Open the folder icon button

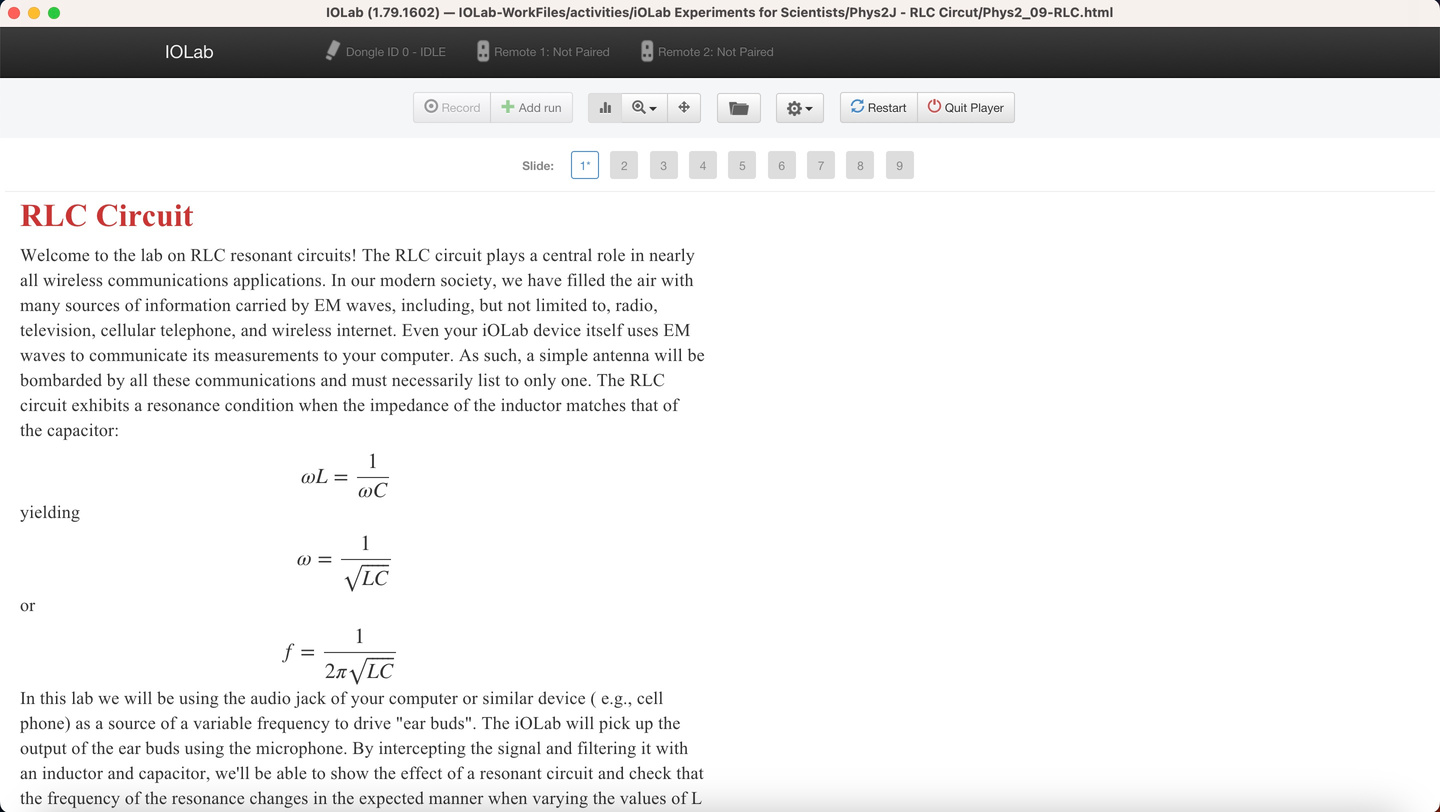coord(739,108)
